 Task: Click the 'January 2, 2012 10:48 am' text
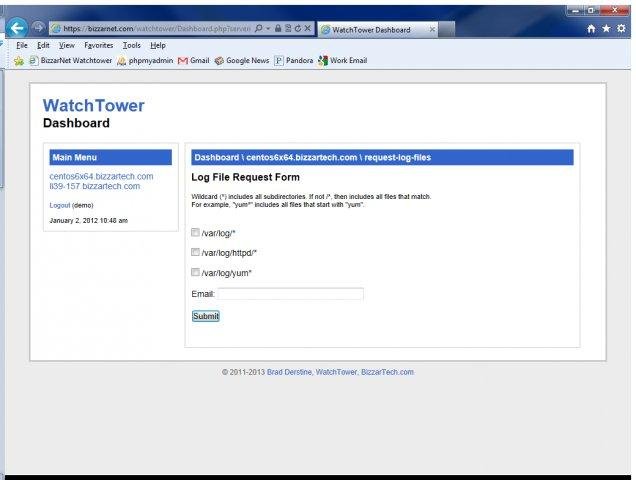coord(89,221)
